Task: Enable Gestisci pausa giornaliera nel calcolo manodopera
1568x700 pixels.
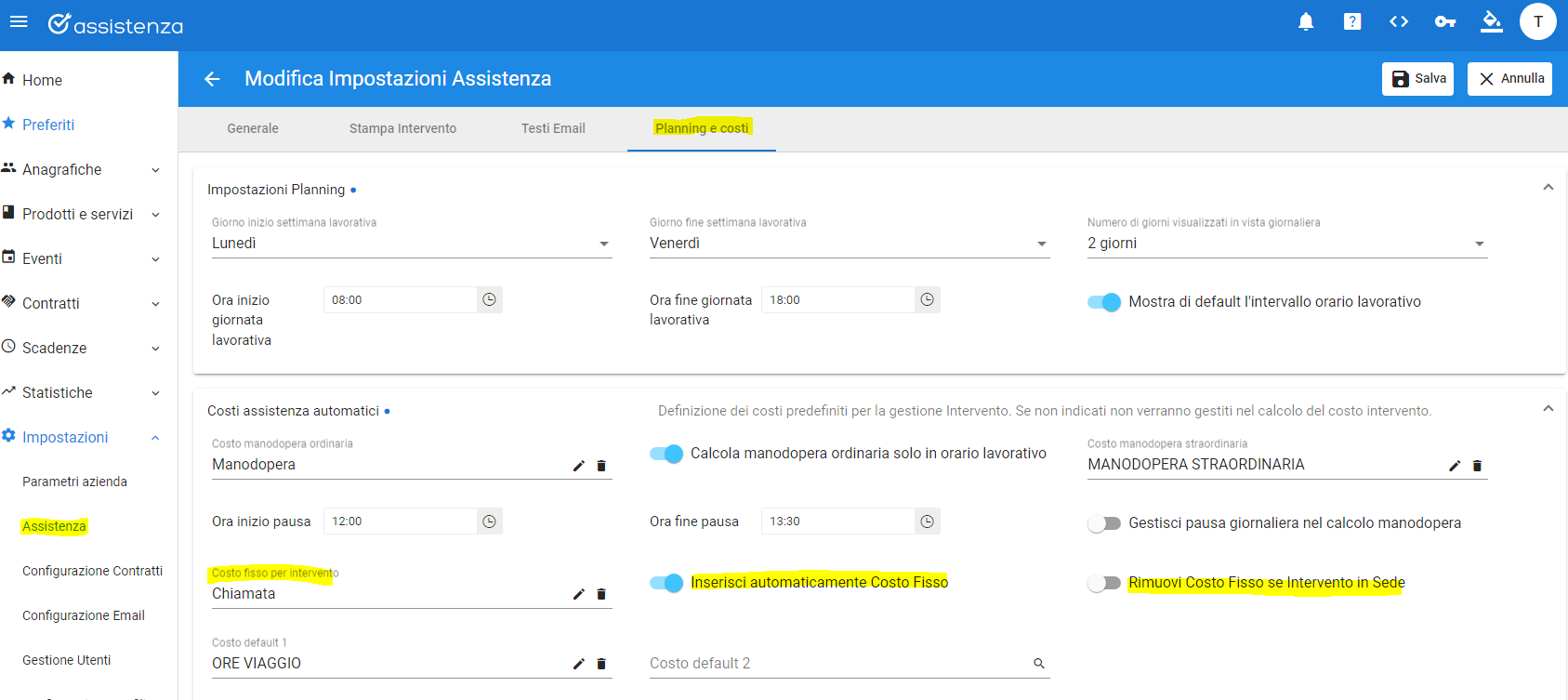Action: click(1104, 523)
